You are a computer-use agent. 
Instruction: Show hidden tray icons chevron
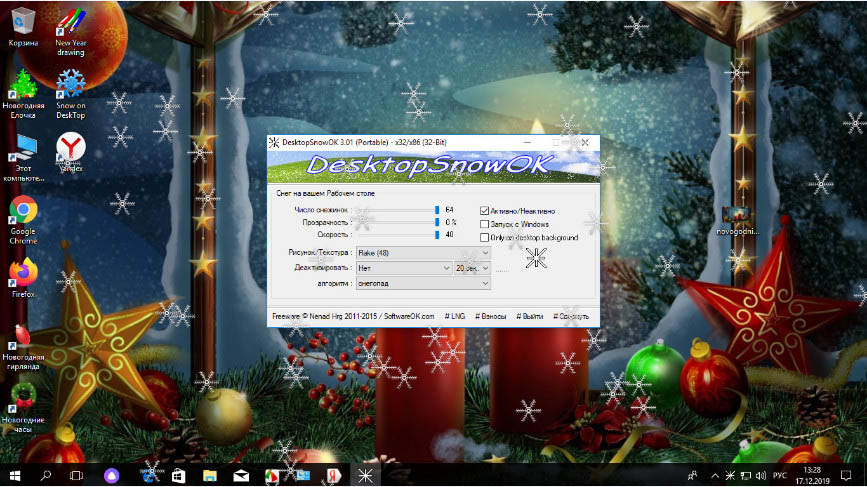coord(715,475)
